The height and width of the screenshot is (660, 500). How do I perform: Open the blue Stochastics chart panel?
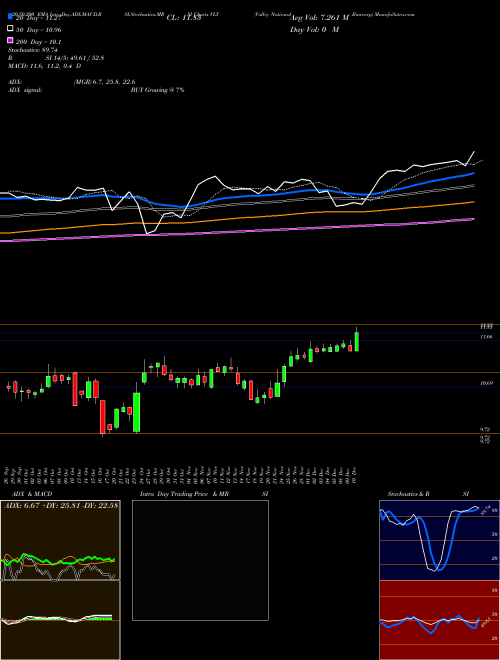(439, 540)
